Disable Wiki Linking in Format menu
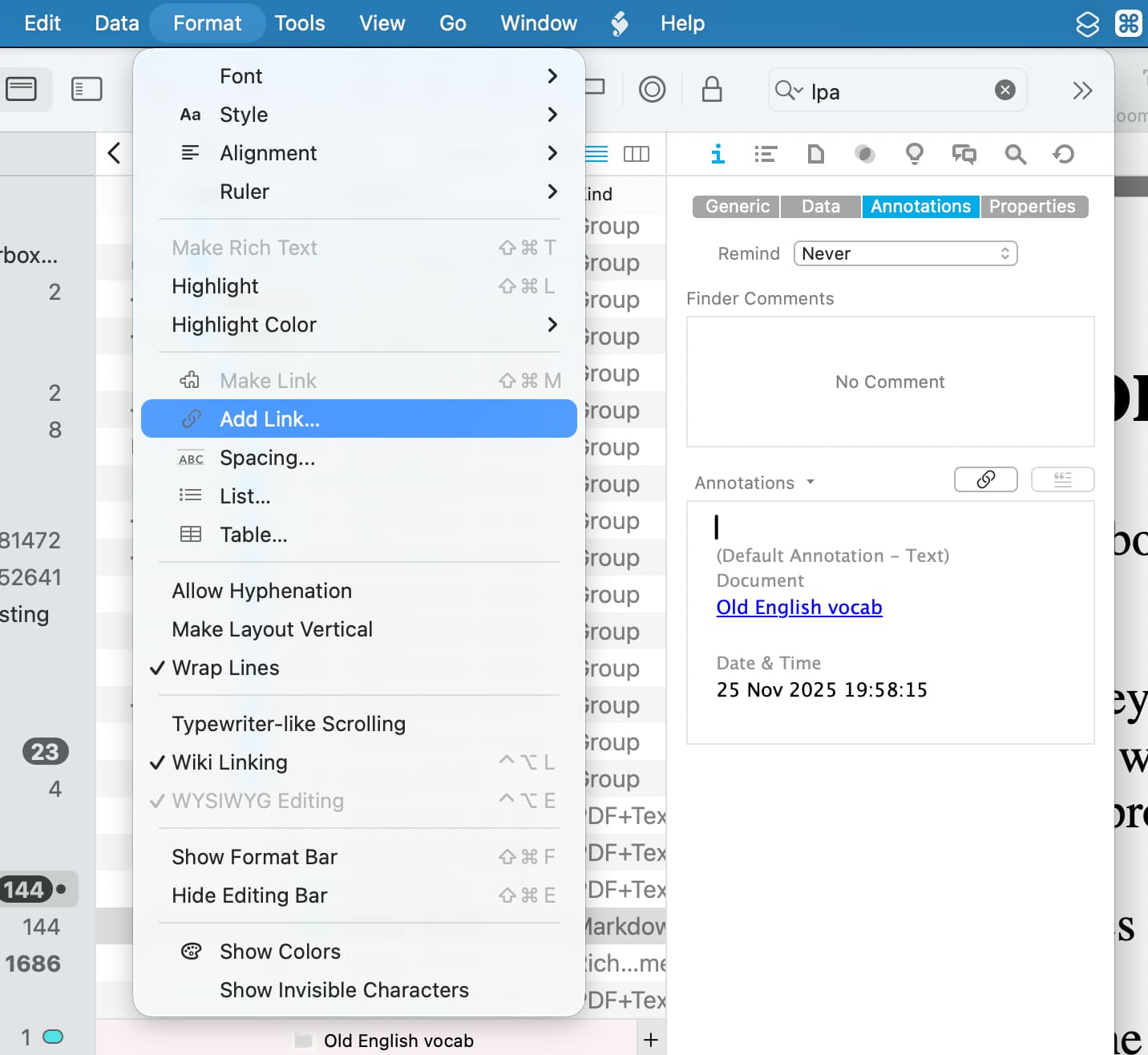This screenshot has width=1148, height=1055. coord(229,762)
